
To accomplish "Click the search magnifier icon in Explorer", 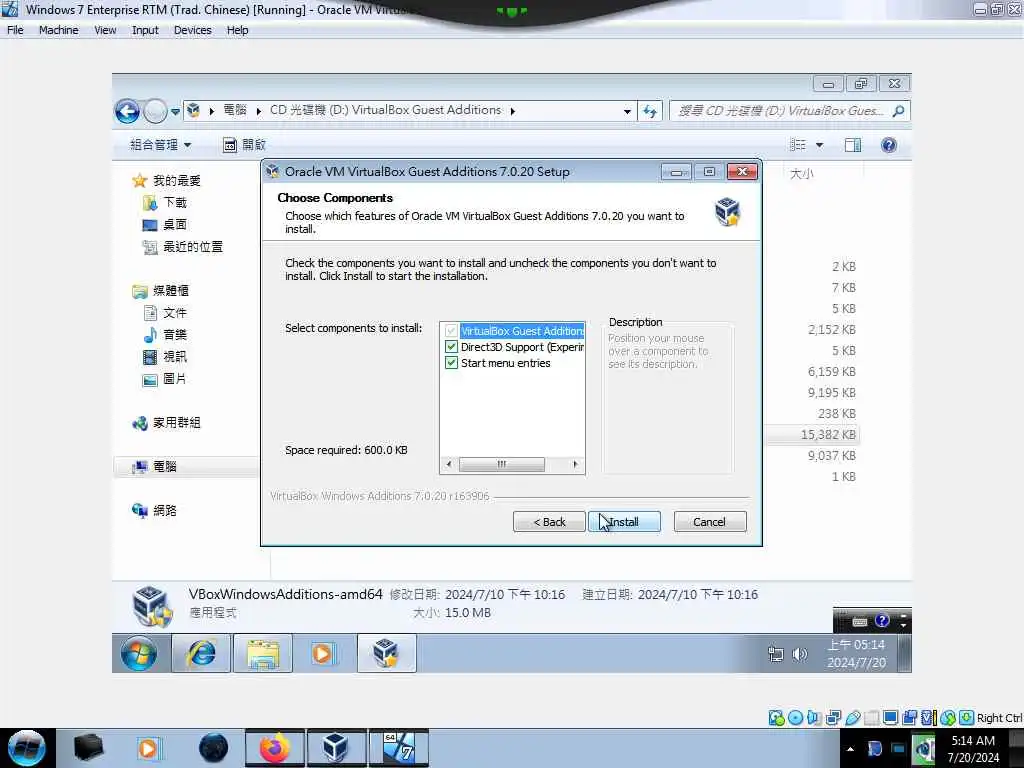I will pyautogui.click(x=899, y=111).
